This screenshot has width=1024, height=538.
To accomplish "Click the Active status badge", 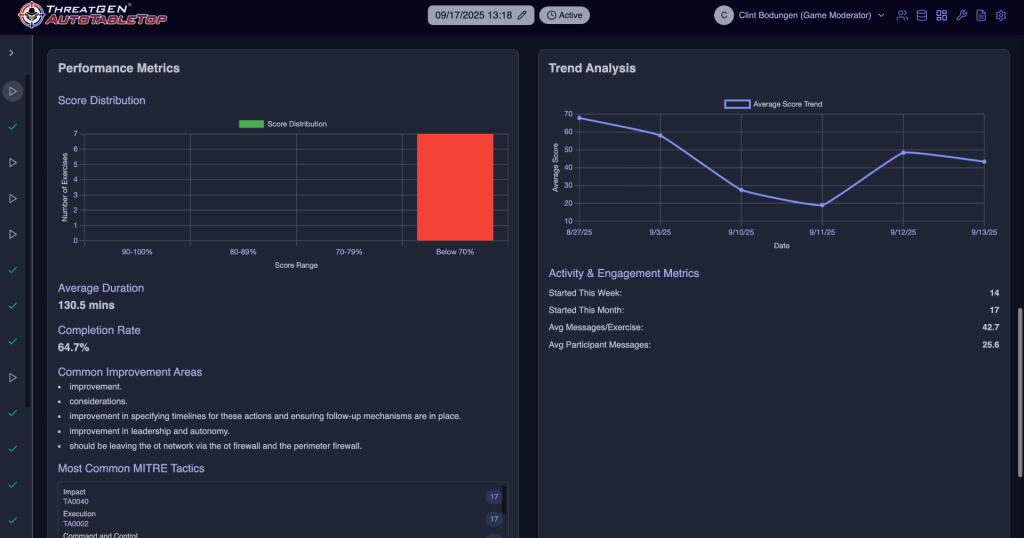I will click(564, 16).
